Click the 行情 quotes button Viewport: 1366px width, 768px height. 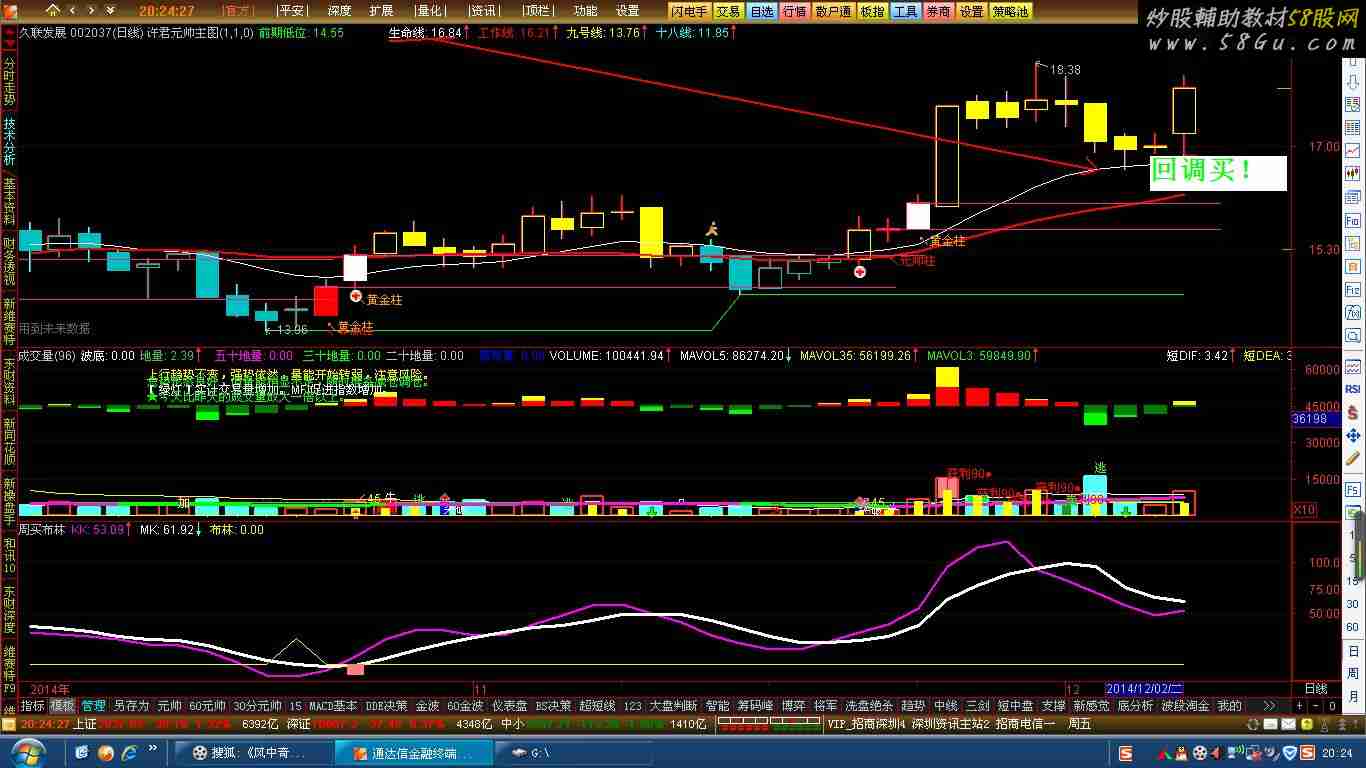click(x=794, y=11)
